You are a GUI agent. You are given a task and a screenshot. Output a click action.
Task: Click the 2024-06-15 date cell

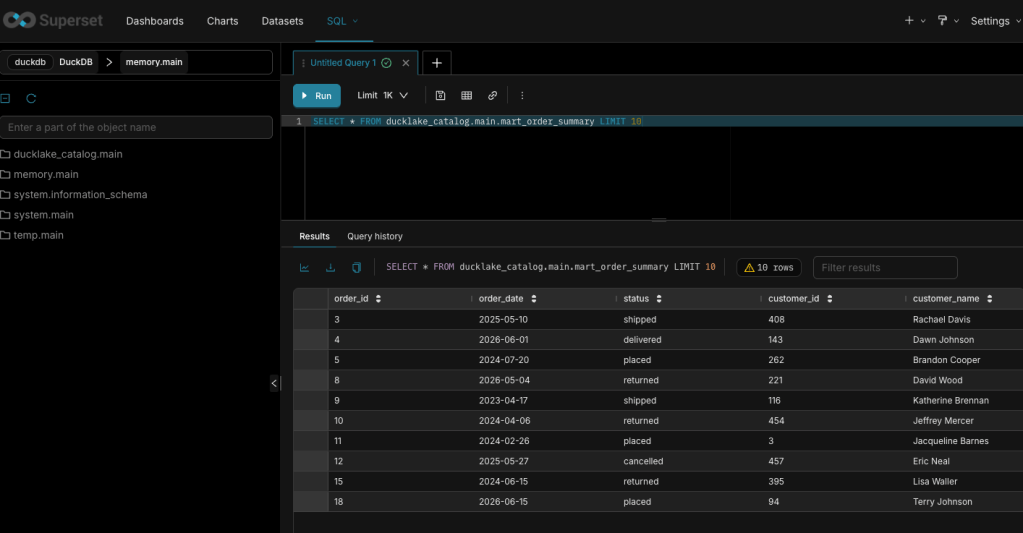pyautogui.click(x=503, y=481)
